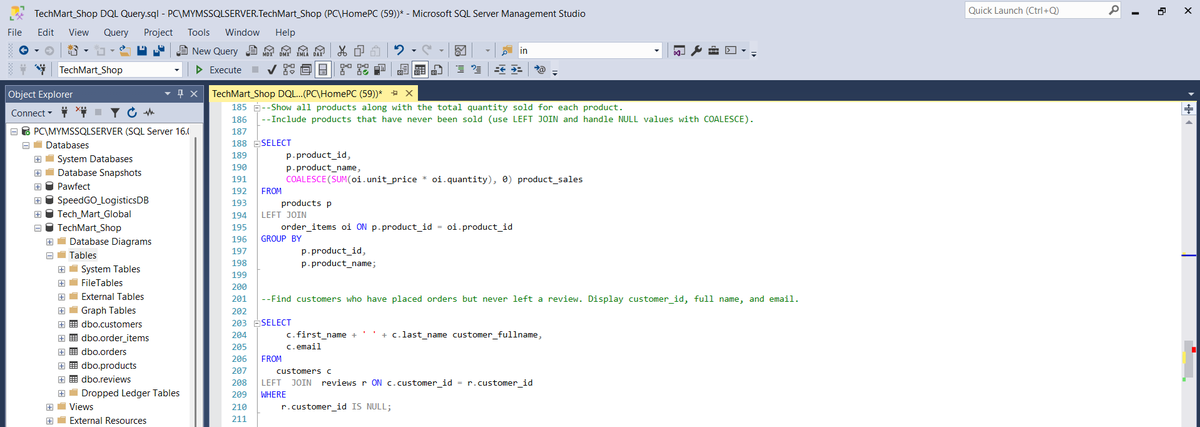Select dbo.products table

point(111,366)
